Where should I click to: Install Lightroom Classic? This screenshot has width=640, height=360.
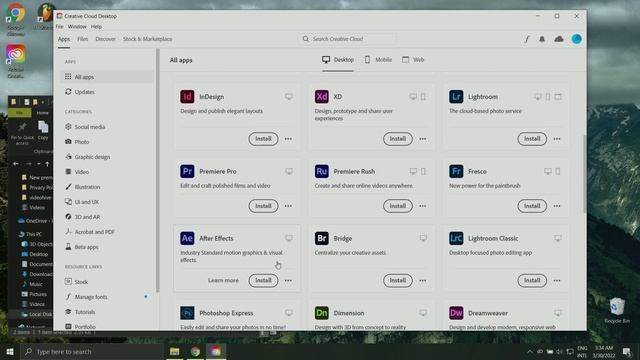[532, 280]
